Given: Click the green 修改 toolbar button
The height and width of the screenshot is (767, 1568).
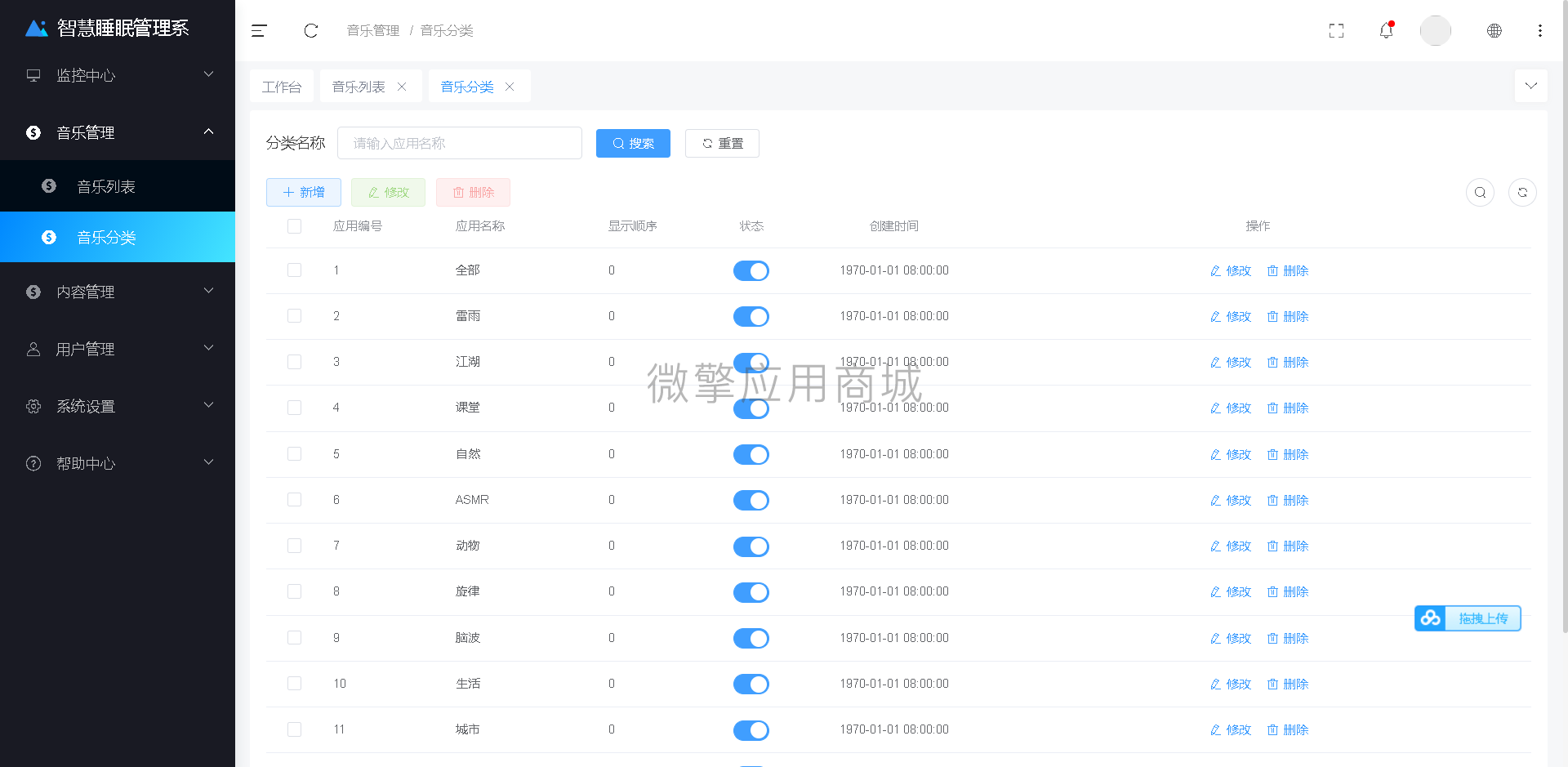Looking at the screenshot, I should 388,193.
